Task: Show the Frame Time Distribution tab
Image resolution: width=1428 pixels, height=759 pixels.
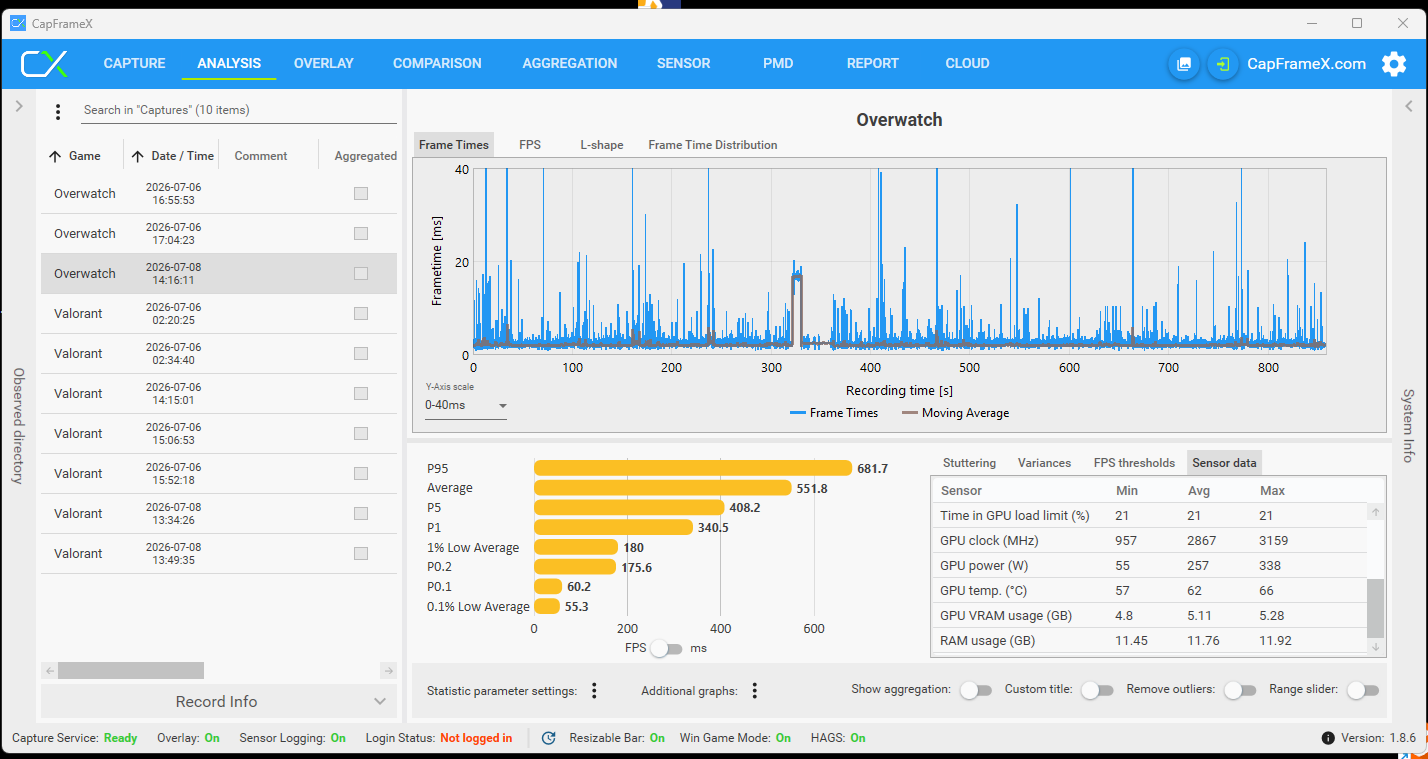Action: (713, 145)
